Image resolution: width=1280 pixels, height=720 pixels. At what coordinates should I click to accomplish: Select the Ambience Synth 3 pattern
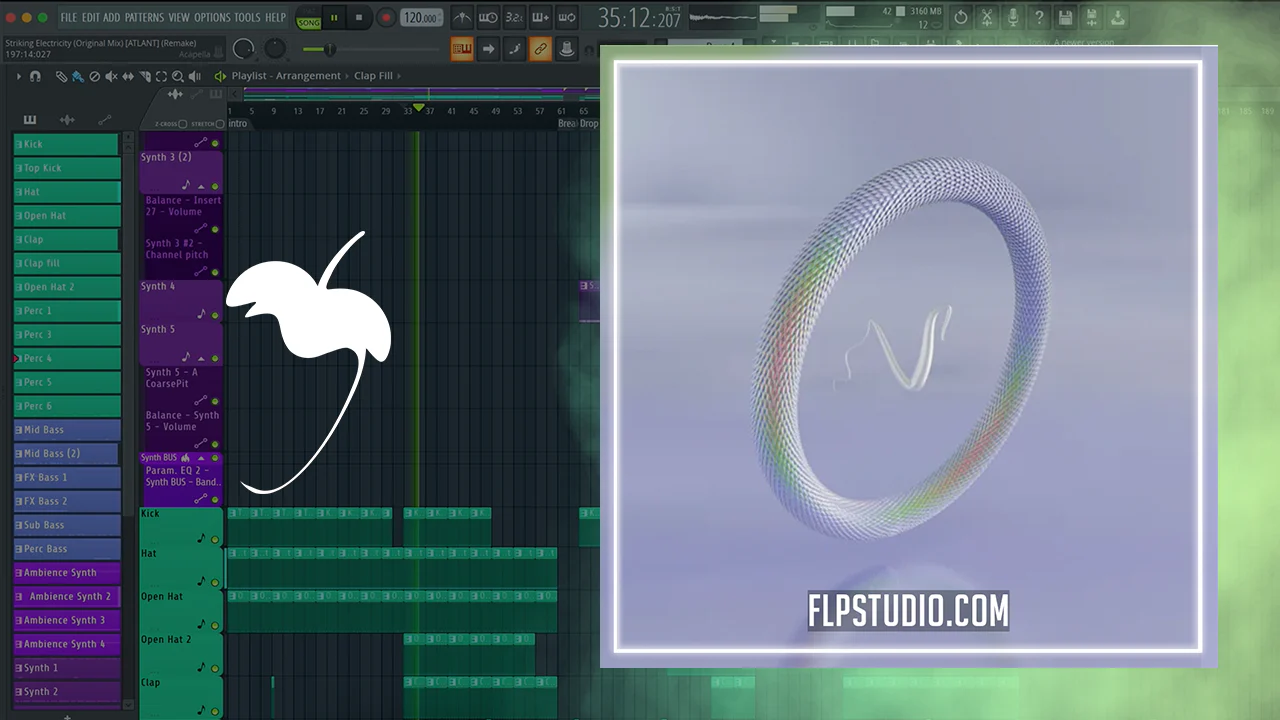pos(67,620)
